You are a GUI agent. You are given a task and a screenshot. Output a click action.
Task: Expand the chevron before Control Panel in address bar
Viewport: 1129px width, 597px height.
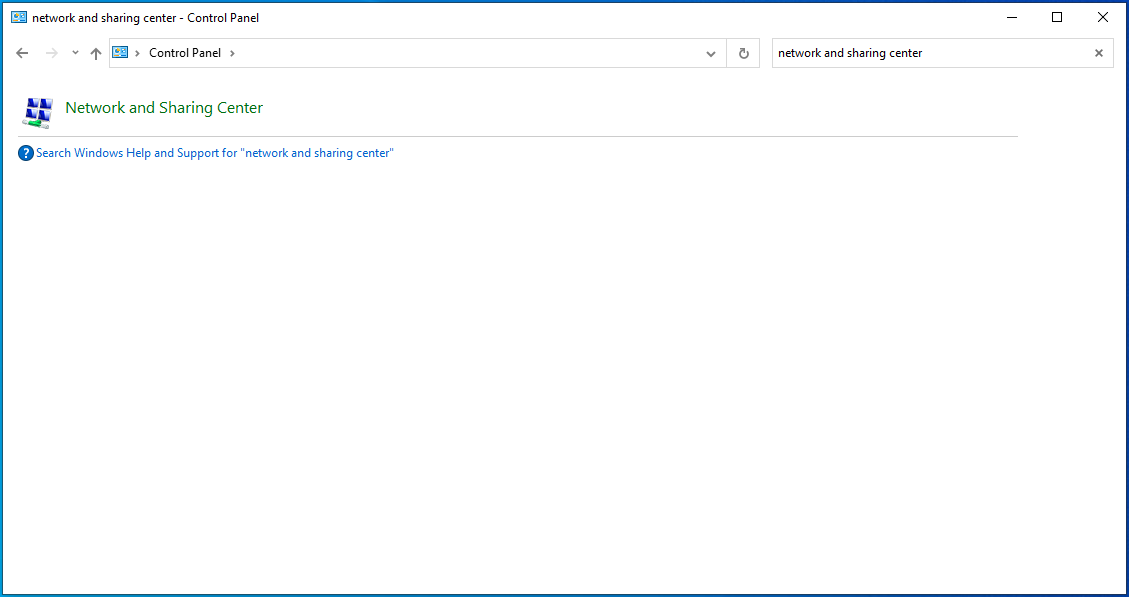(x=137, y=52)
